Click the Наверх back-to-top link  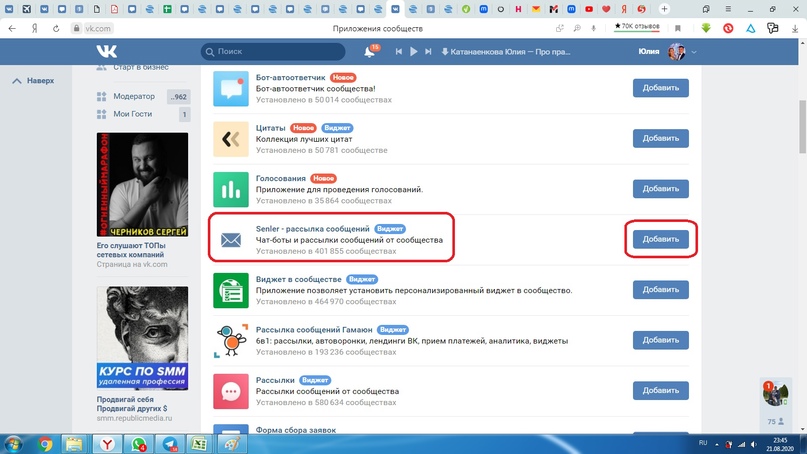point(33,81)
